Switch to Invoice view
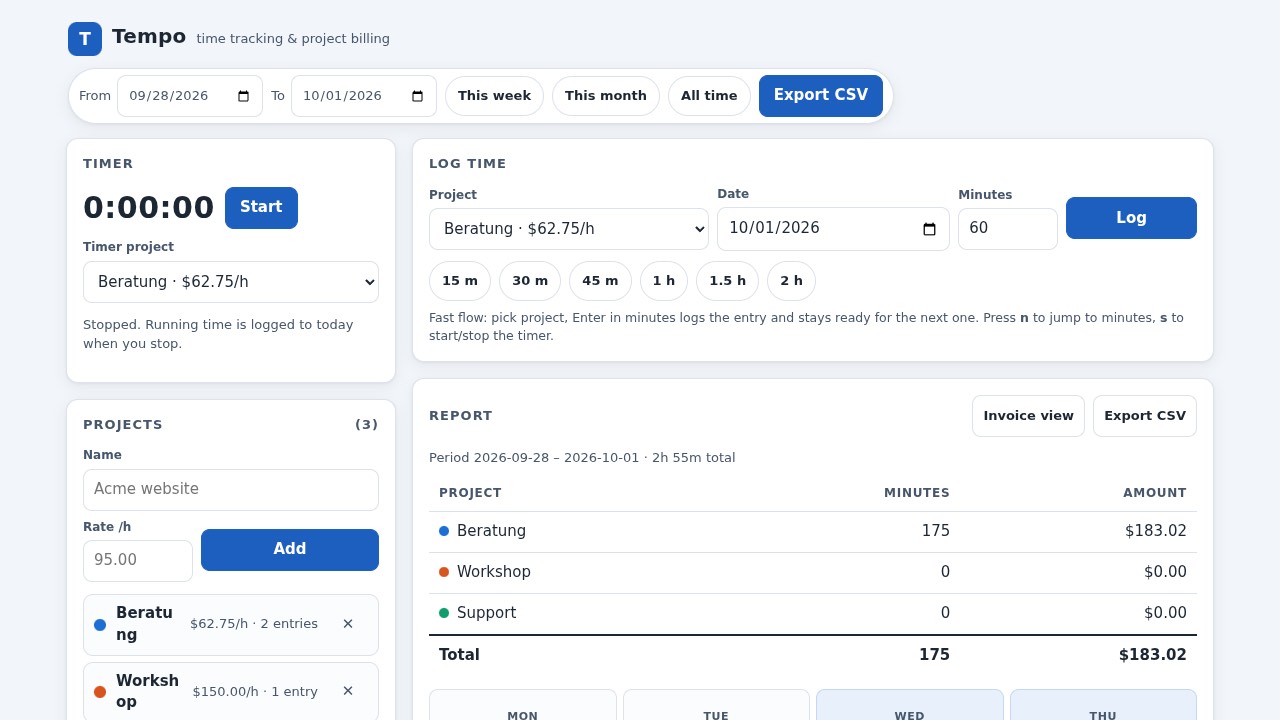This screenshot has height=720, width=1280. click(1028, 416)
